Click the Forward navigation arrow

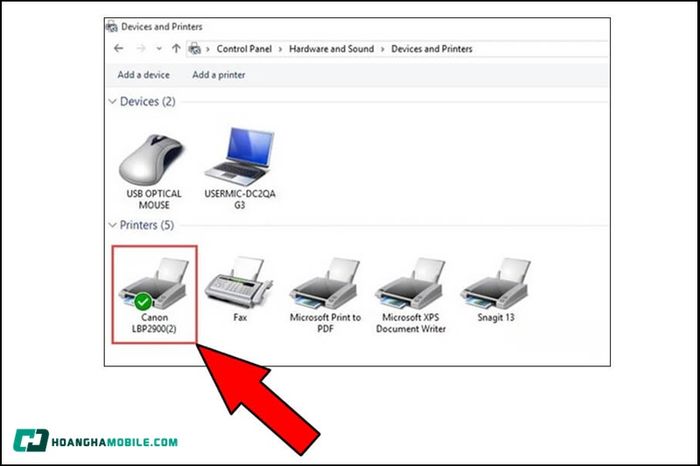click(x=141, y=48)
